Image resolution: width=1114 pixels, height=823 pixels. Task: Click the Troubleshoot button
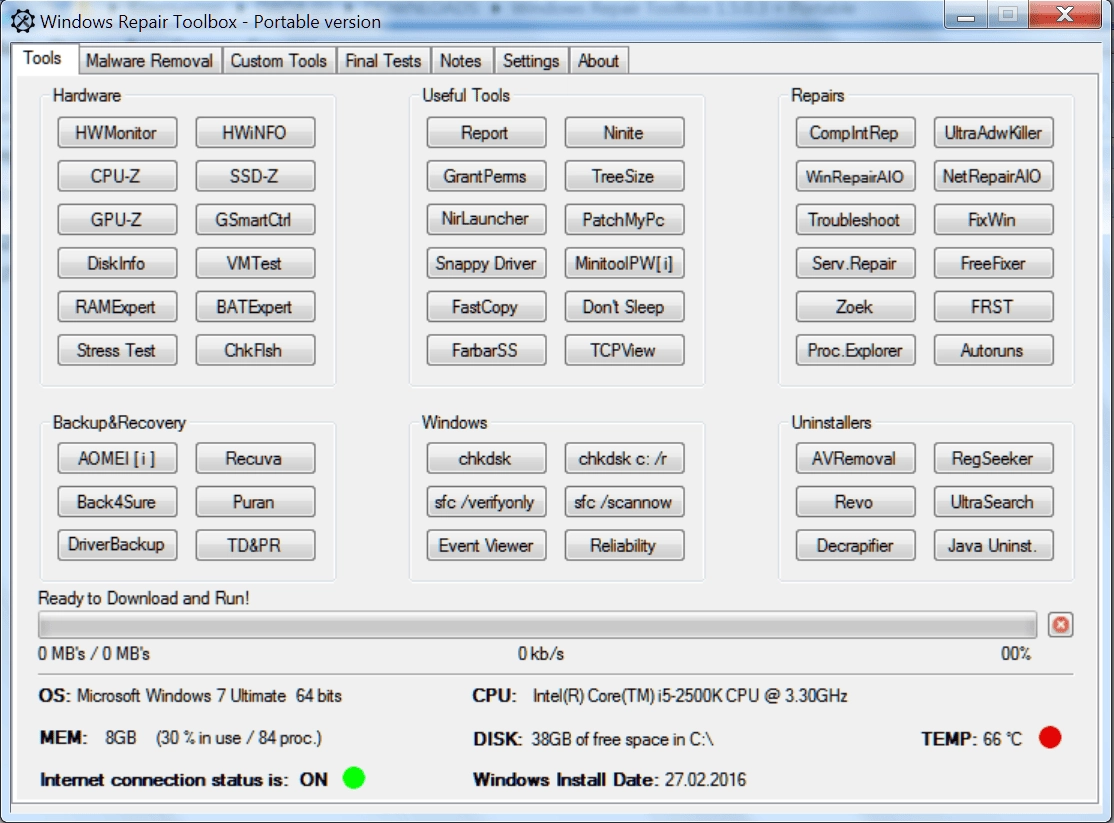click(855, 220)
